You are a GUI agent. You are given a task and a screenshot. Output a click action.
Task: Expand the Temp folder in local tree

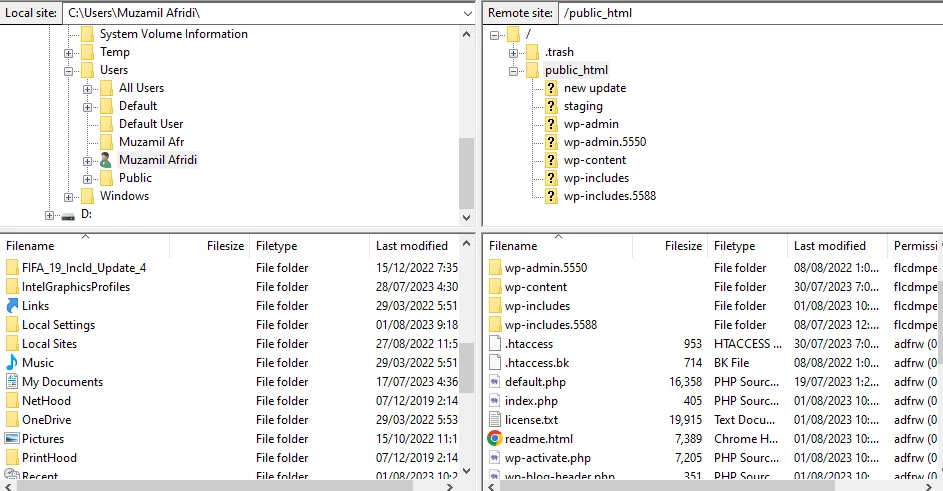tap(69, 53)
